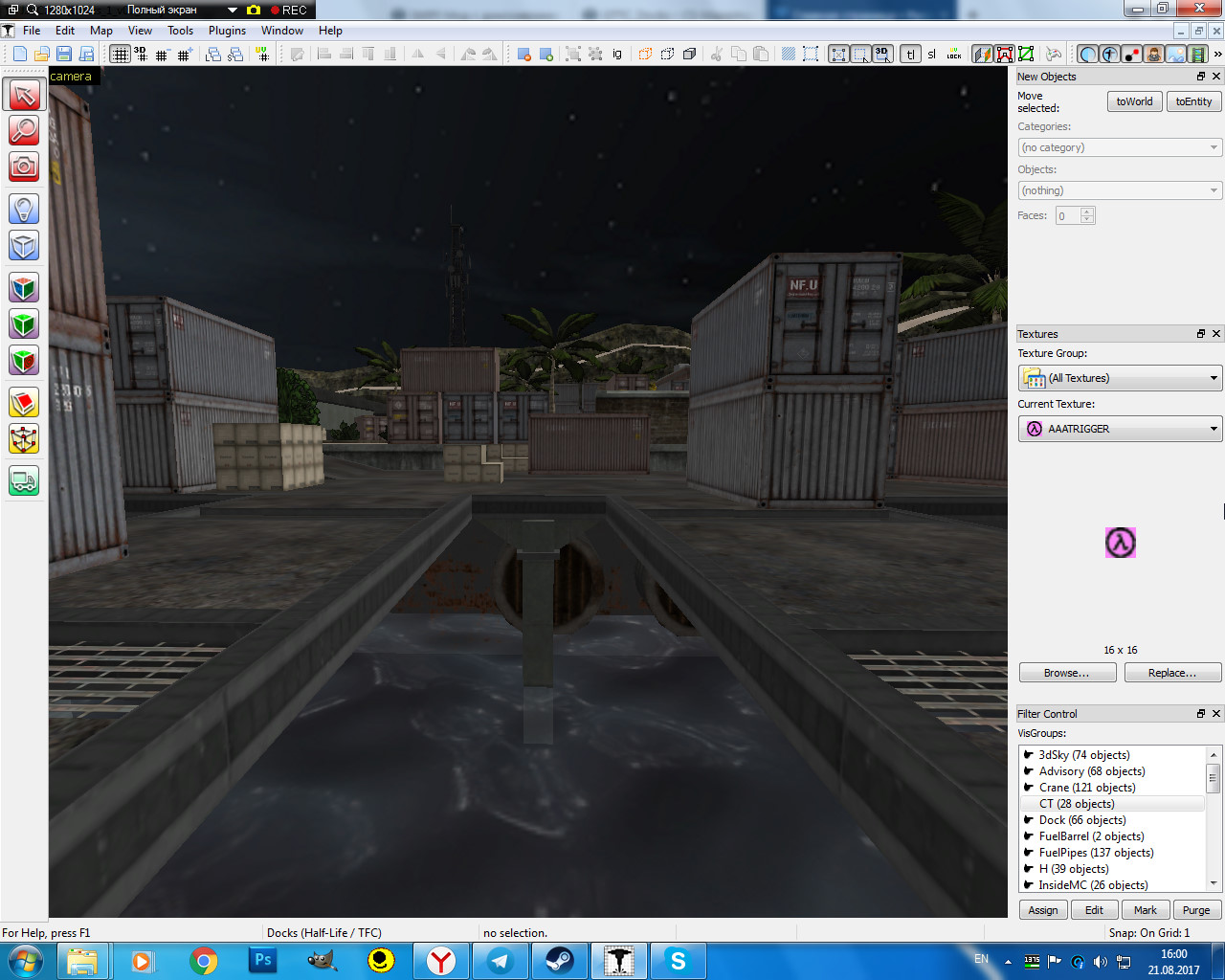This screenshot has height=980, width=1225.
Task: Toggle texture lock (tl)
Action: click(x=910, y=54)
